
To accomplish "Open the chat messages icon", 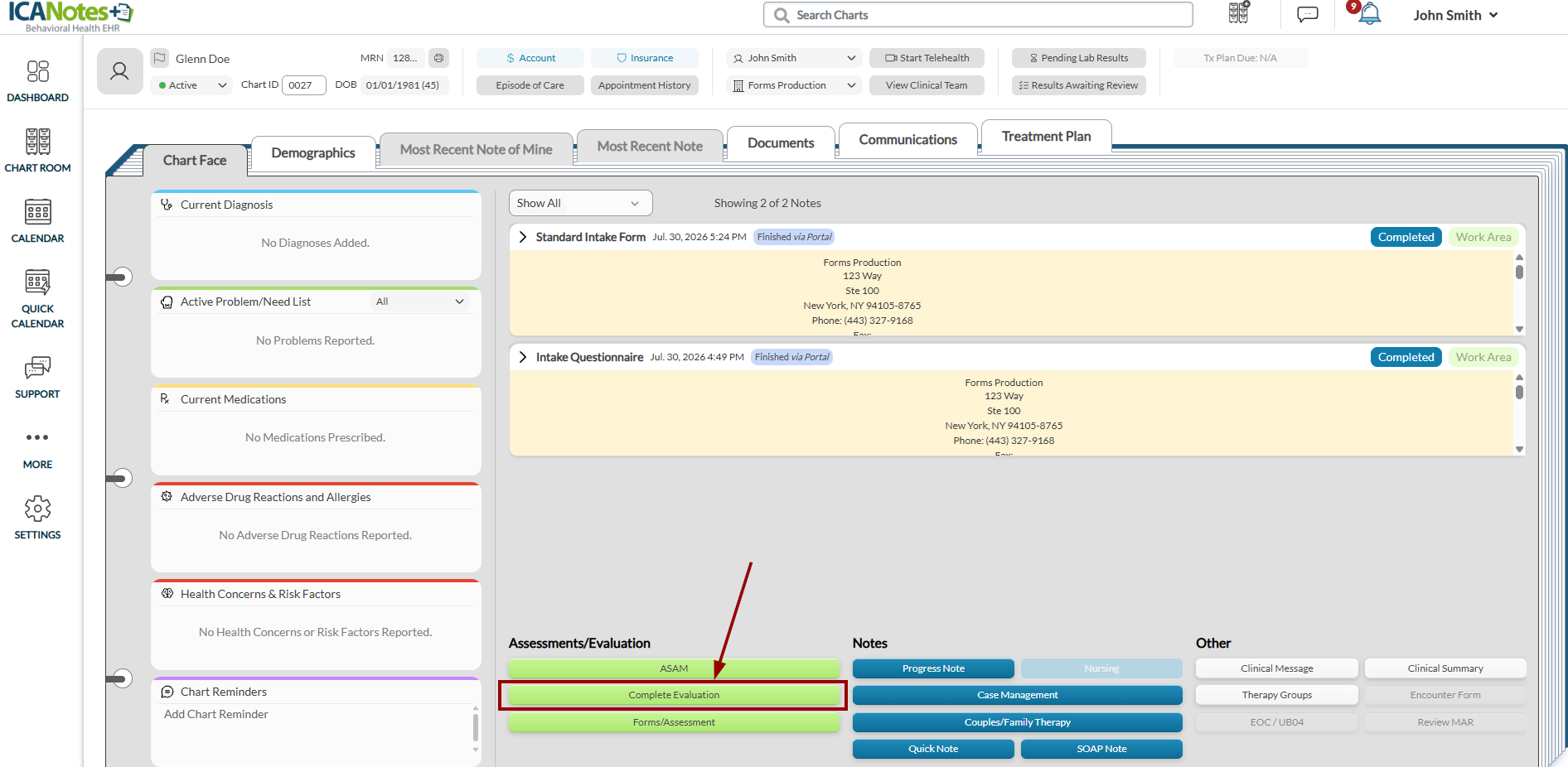I will pyautogui.click(x=1308, y=15).
